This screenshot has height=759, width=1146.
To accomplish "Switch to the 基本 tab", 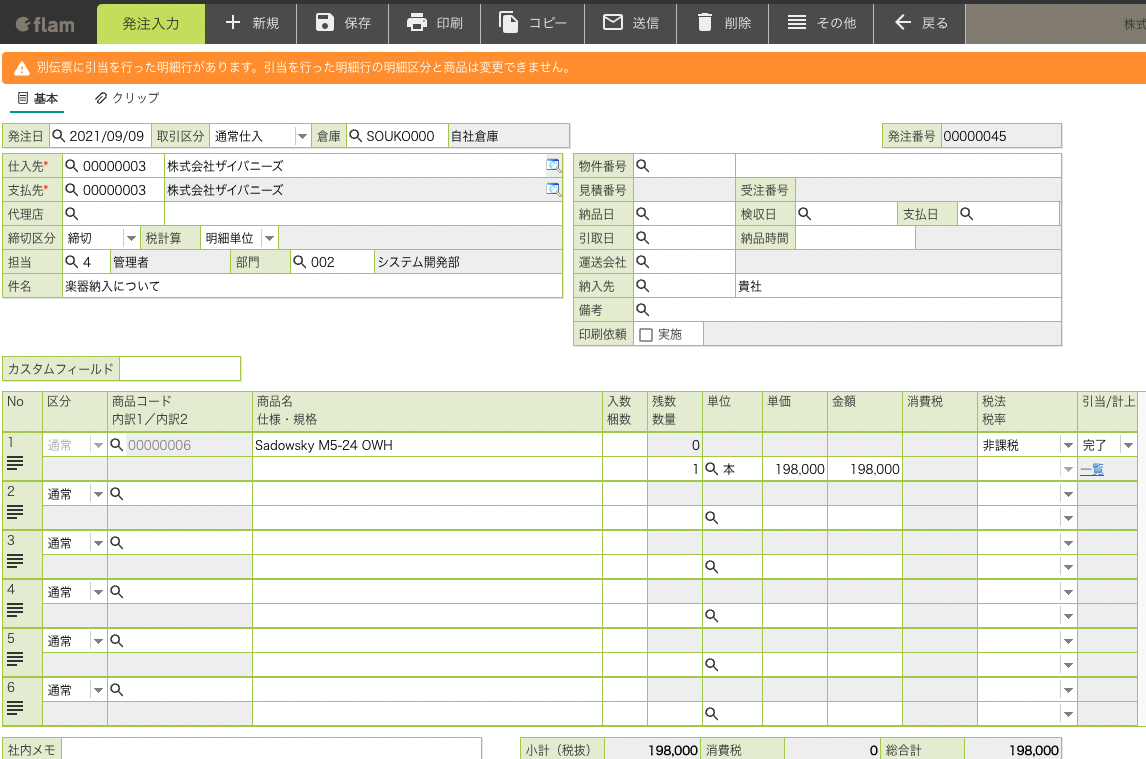I will coord(37,98).
